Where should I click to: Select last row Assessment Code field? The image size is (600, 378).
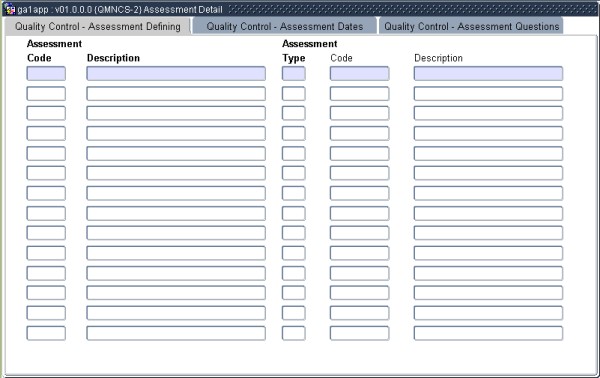(46, 333)
